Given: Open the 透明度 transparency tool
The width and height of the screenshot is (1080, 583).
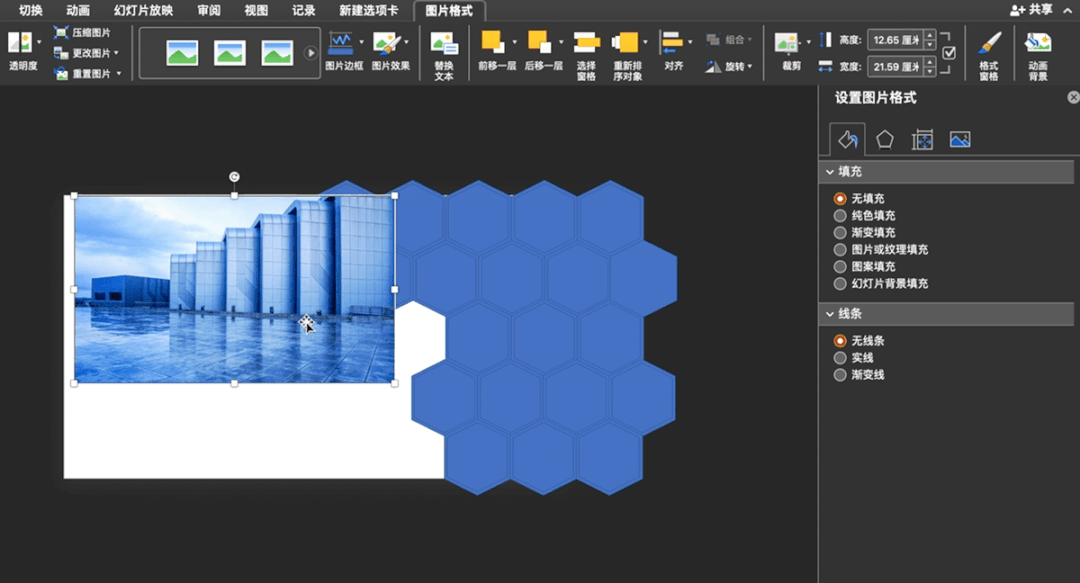Looking at the screenshot, I should point(23,51).
